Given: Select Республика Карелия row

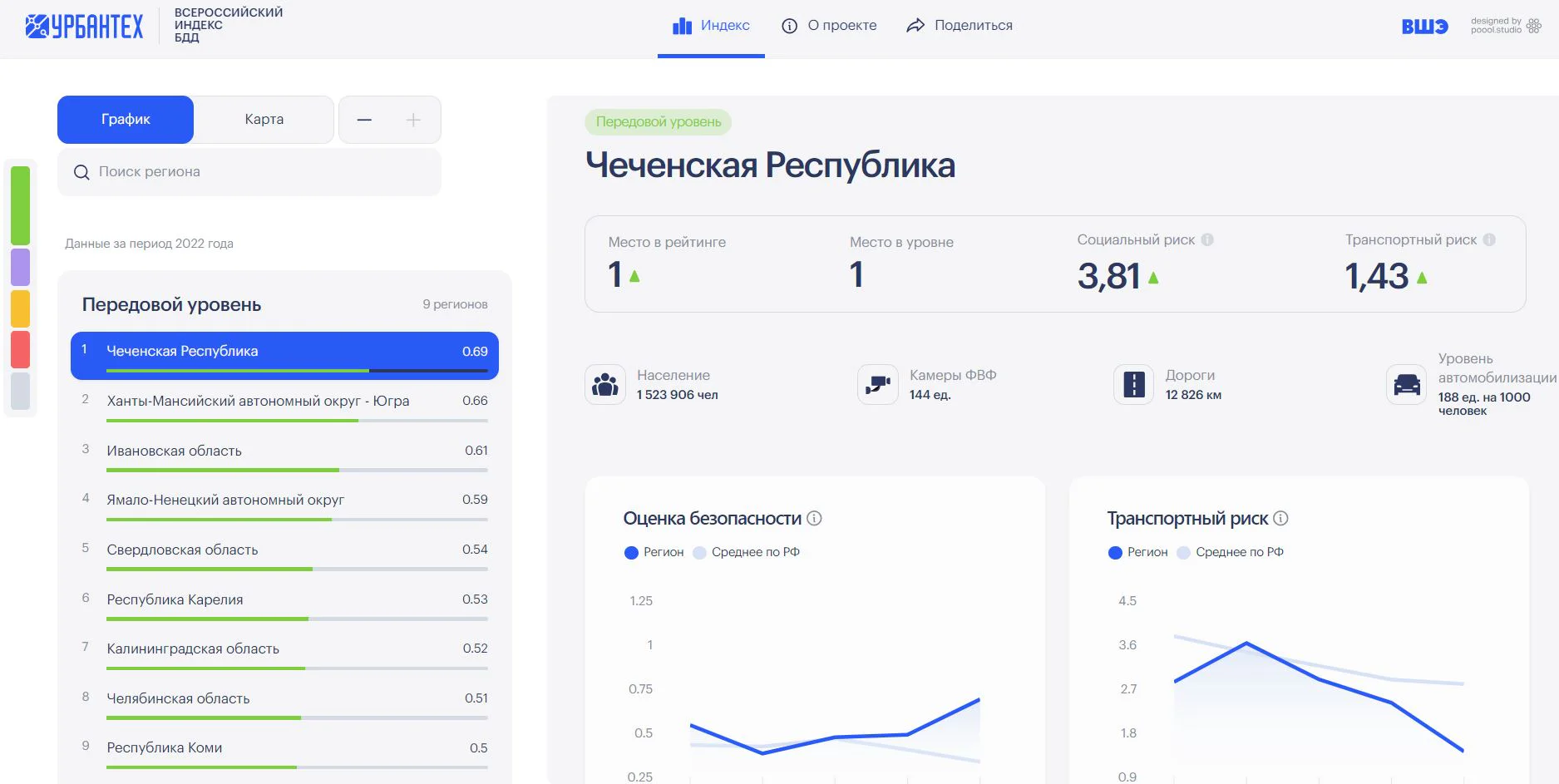Looking at the screenshot, I should (284, 603).
